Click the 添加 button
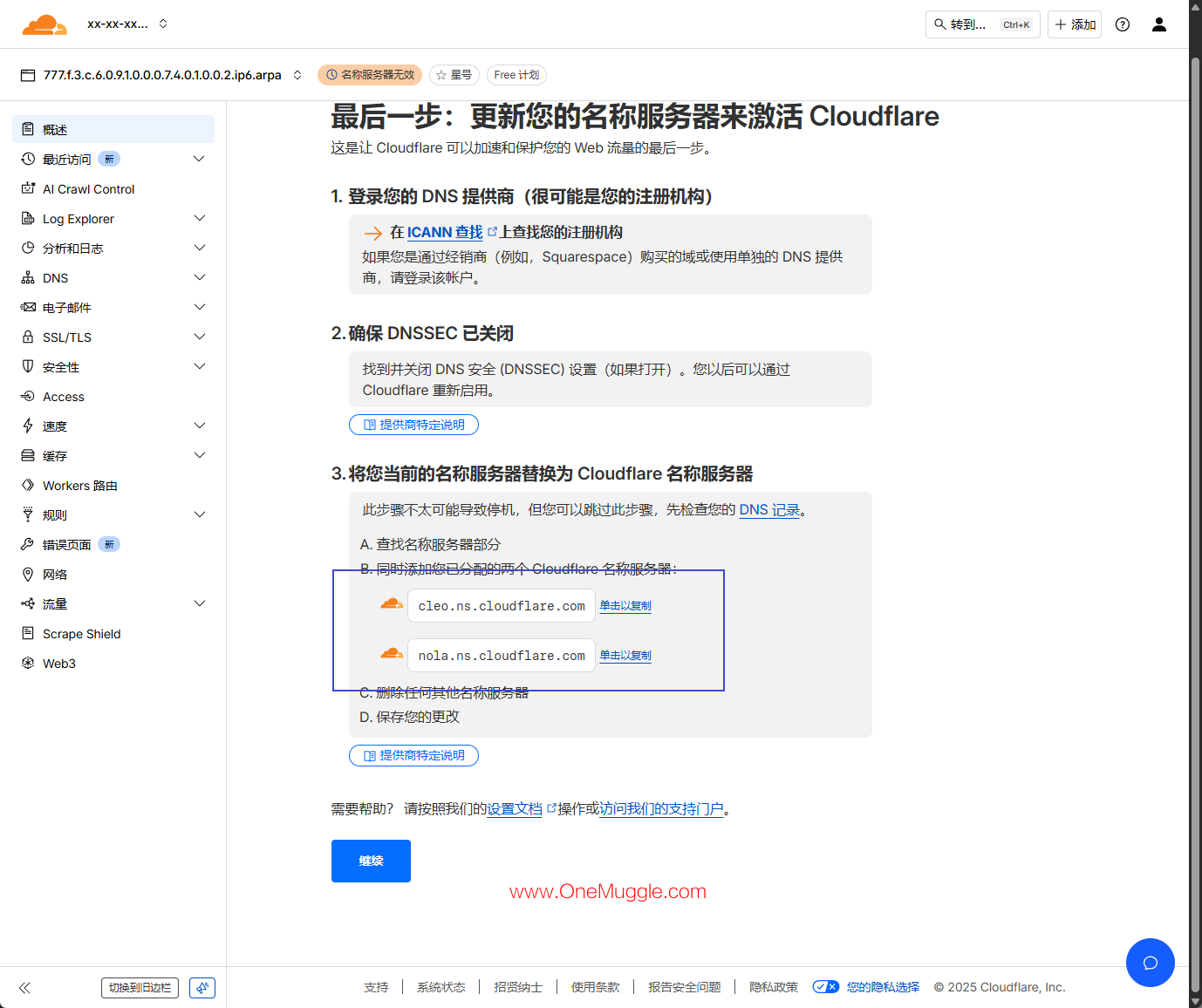 pos(1075,24)
